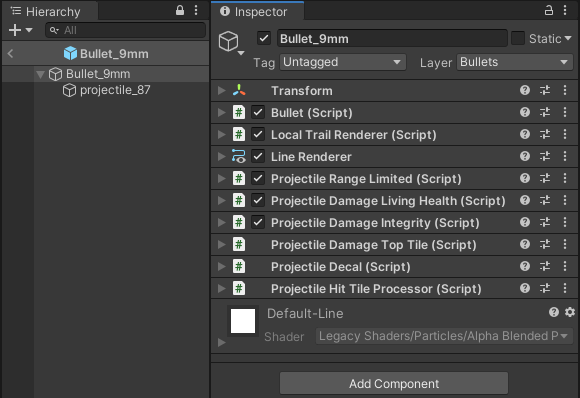Screen dimensions: 580x398
Task: Select projectile_87 in the hierarchy
Action: click(115, 90)
